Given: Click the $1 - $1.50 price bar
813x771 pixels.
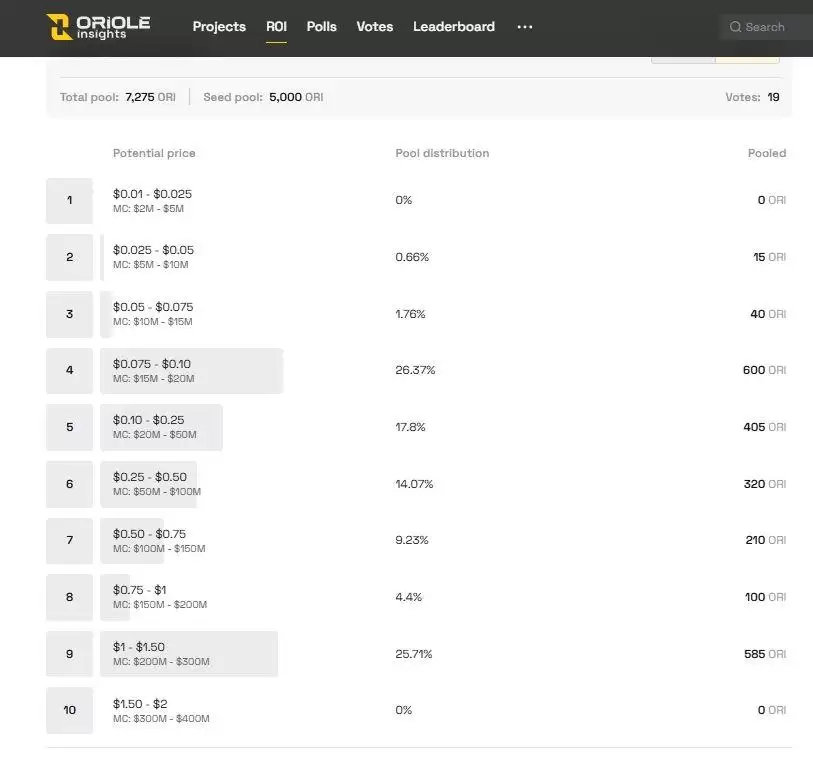Looking at the screenshot, I should [188, 654].
